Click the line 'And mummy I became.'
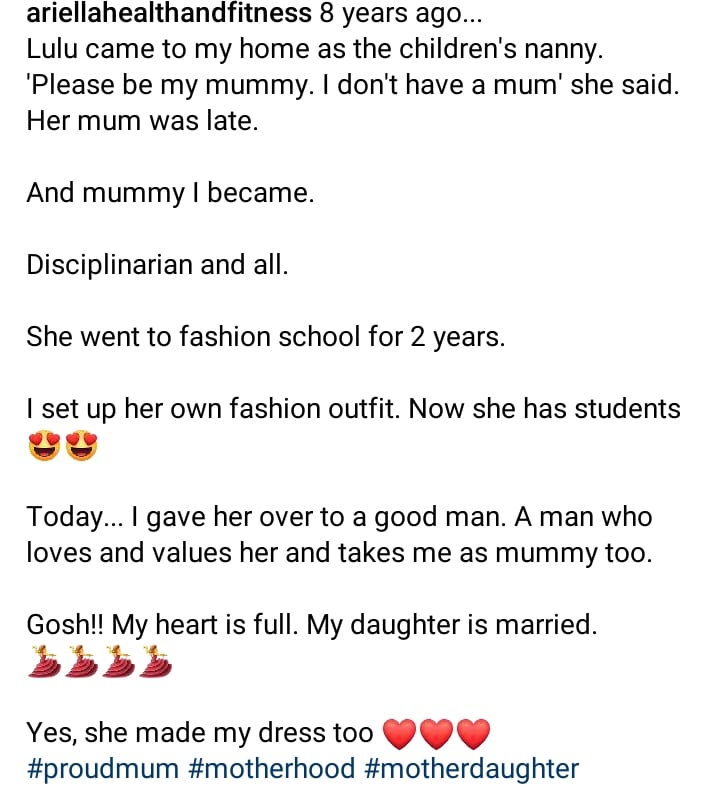Viewport: 720px width, 790px height. [x=170, y=193]
